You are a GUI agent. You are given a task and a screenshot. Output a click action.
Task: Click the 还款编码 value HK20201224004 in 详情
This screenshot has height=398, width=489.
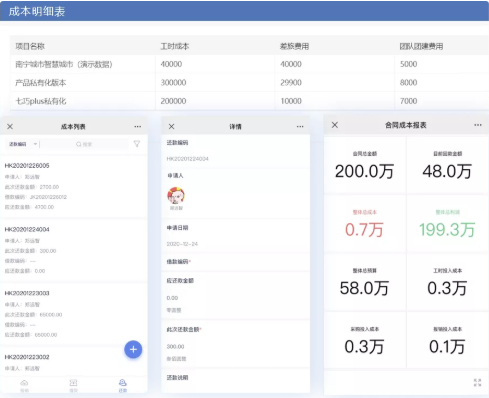(188, 159)
